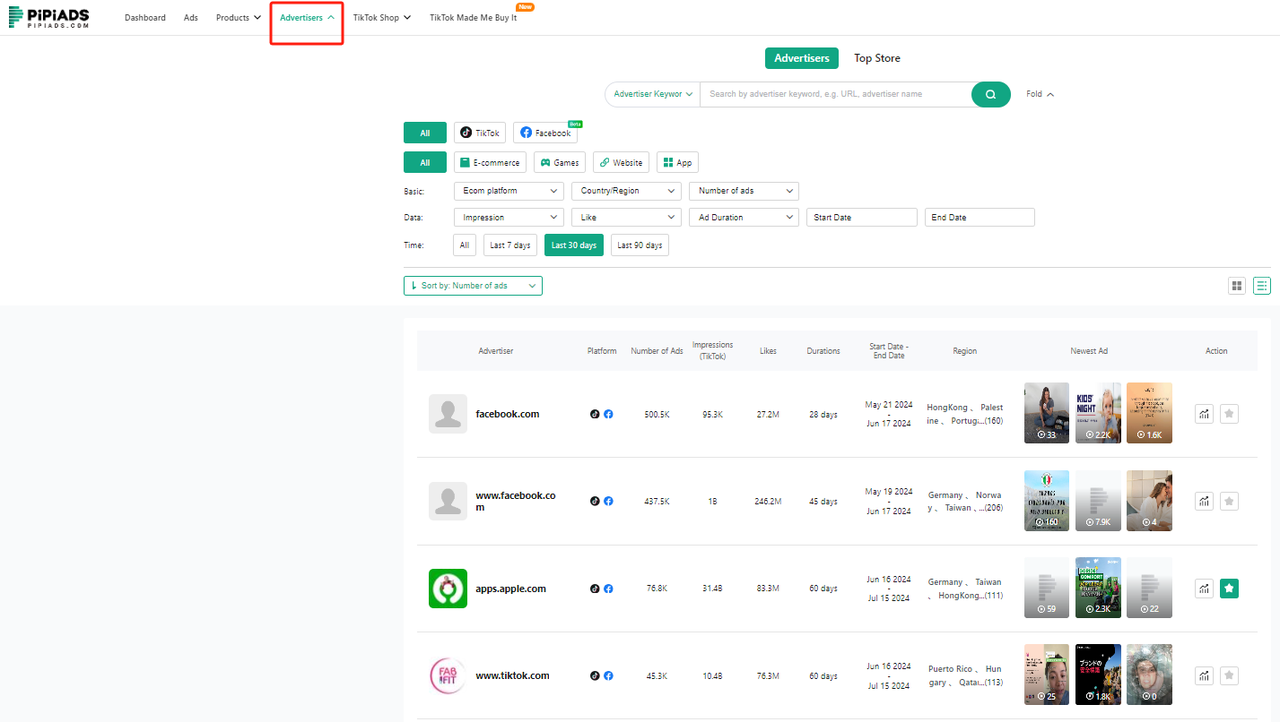Open the 160 ad thumbnail in www.facebook.com row
Image resolution: width=1280 pixels, height=722 pixels.
[x=1047, y=501]
